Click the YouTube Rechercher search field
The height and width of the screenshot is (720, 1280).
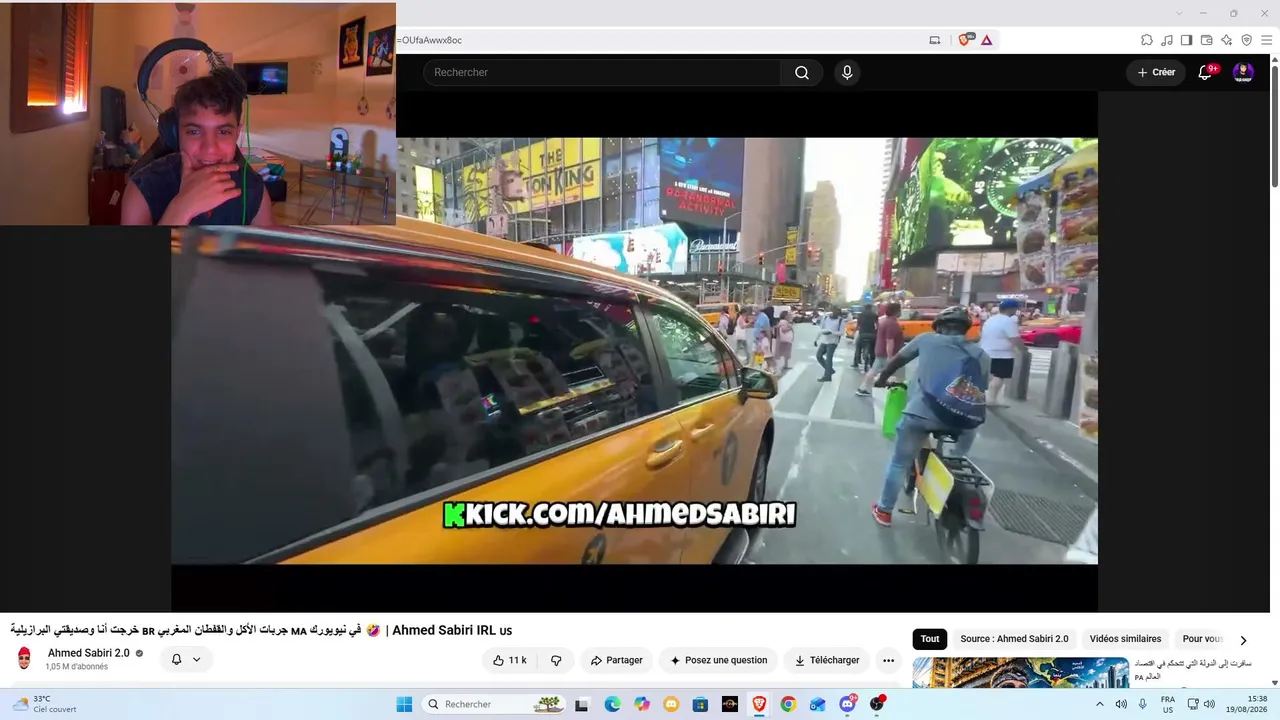(602, 72)
